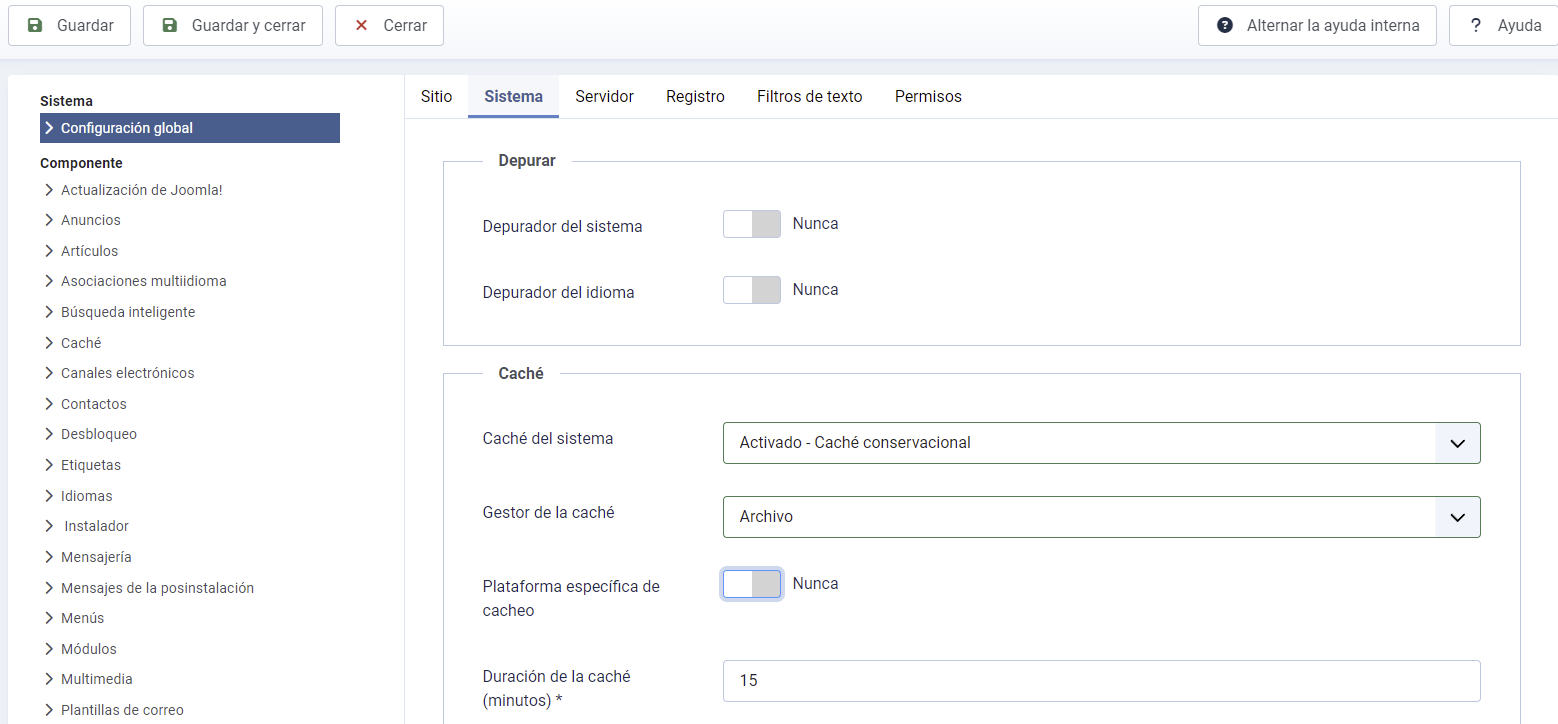Go to the Registro tab

pos(695,97)
